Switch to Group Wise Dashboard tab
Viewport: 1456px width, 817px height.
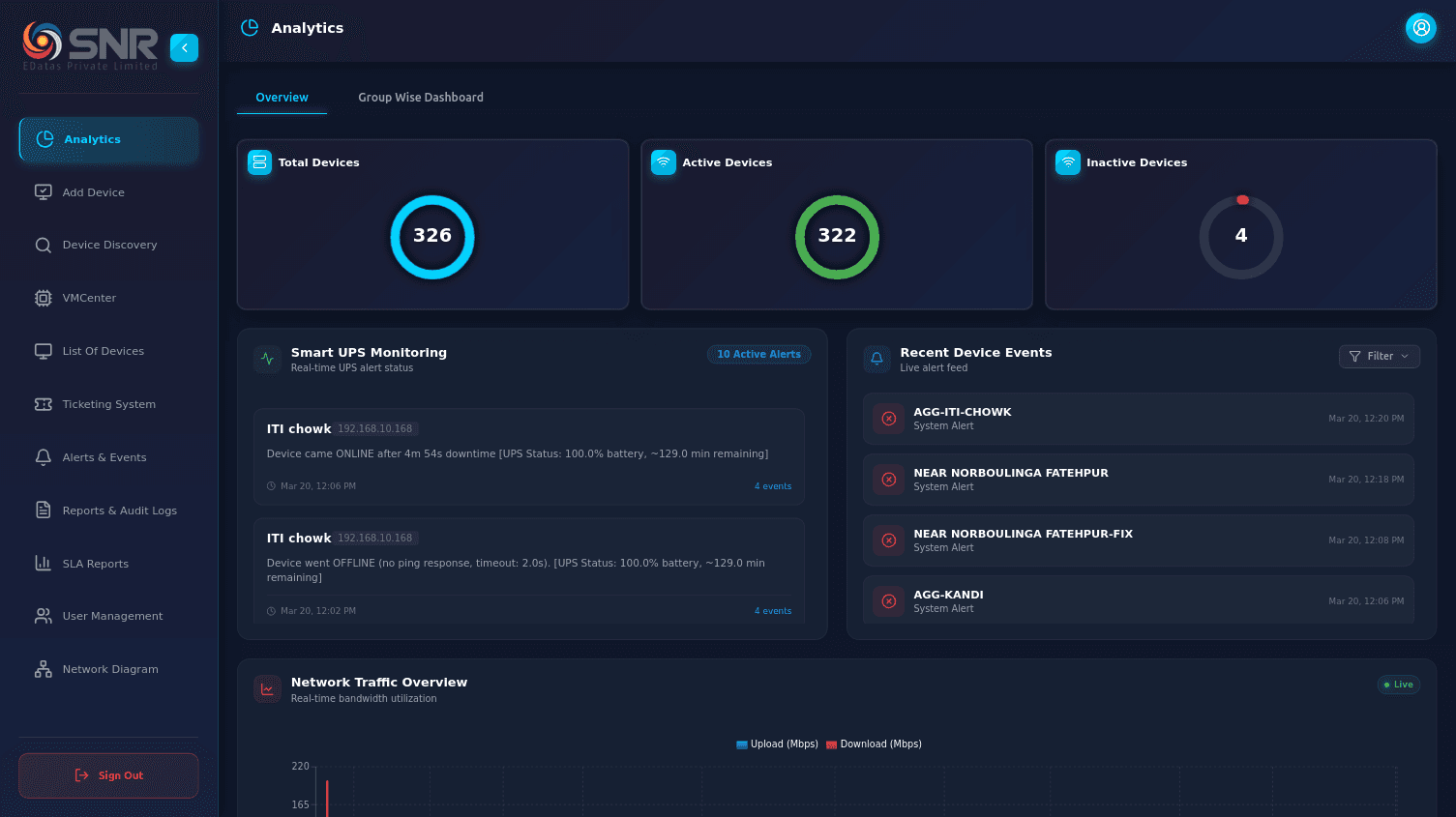pos(421,98)
